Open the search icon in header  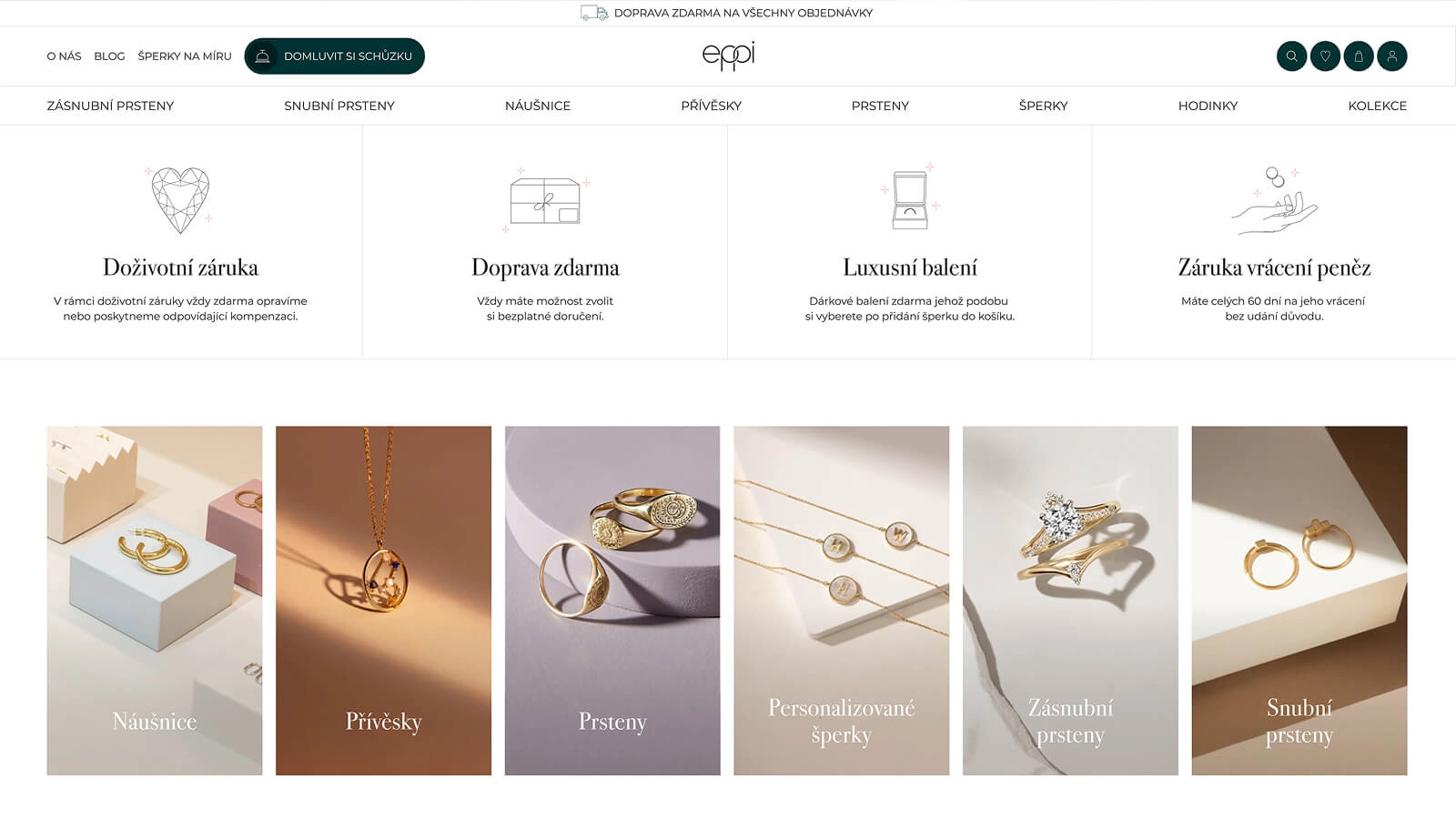coord(1291,56)
